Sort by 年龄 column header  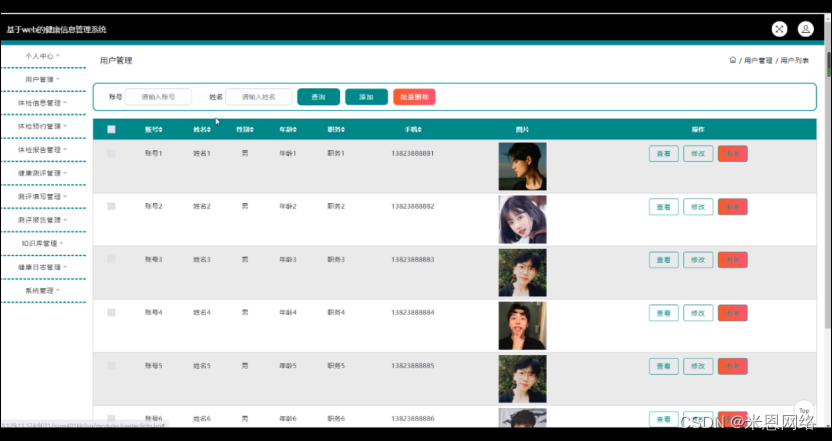[x=288, y=129]
